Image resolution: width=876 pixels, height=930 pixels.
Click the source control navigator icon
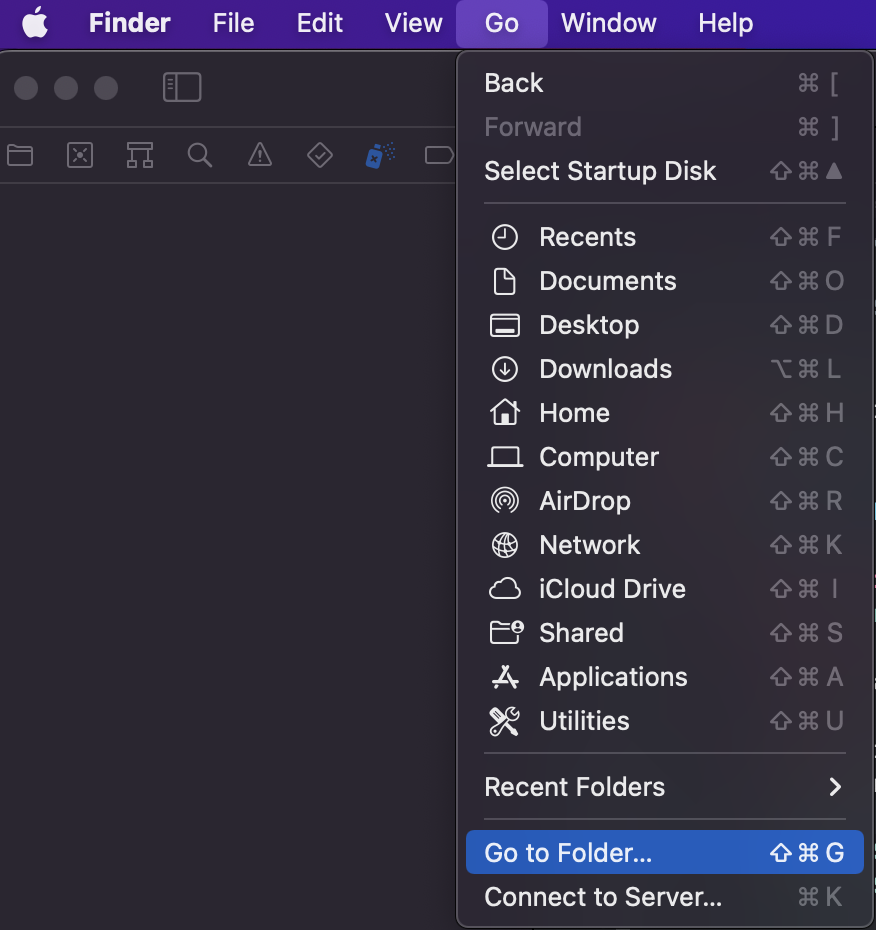80,155
